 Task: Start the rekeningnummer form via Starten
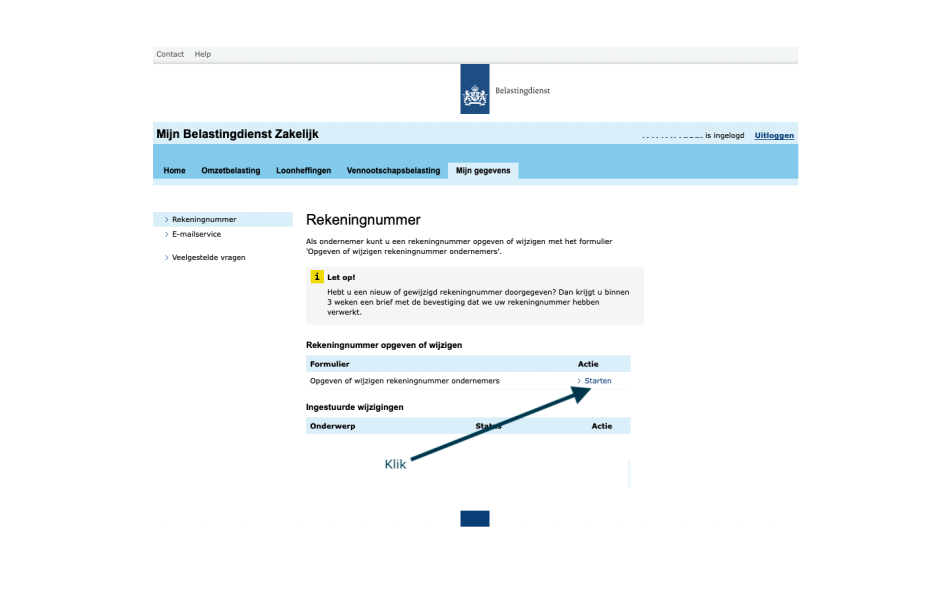pos(597,381)
